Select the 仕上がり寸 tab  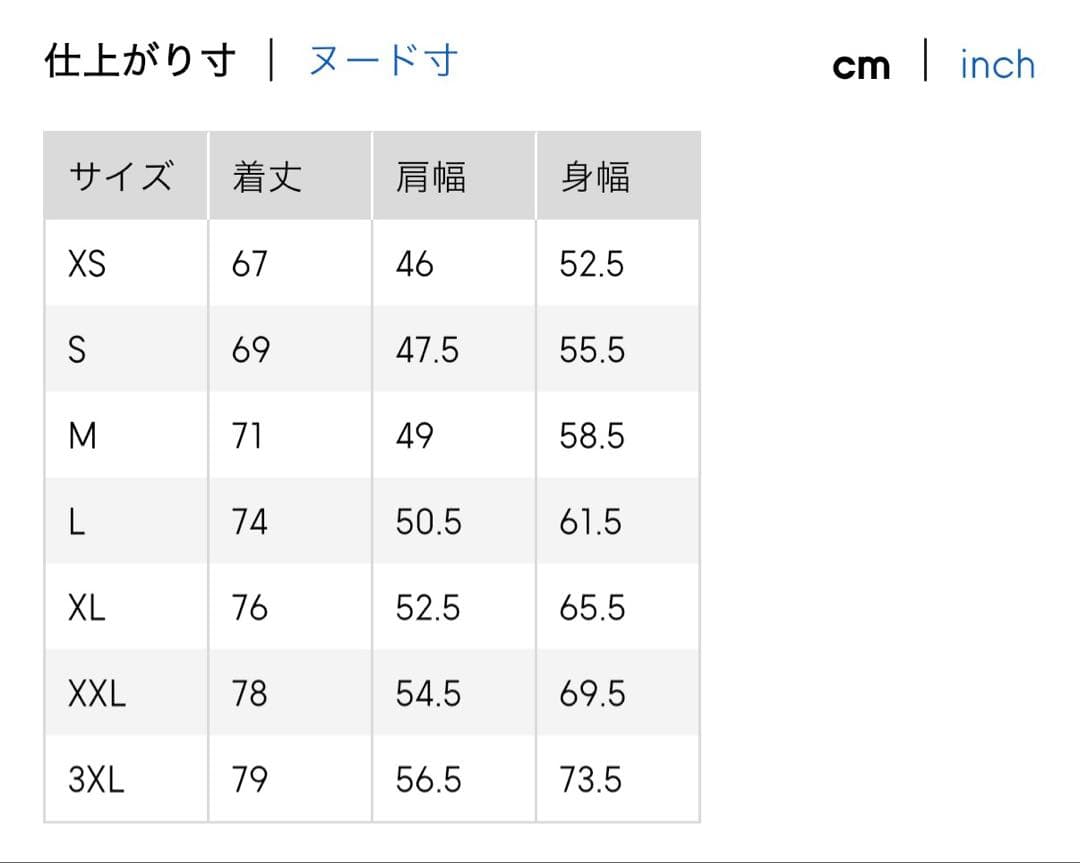(140, 61)
